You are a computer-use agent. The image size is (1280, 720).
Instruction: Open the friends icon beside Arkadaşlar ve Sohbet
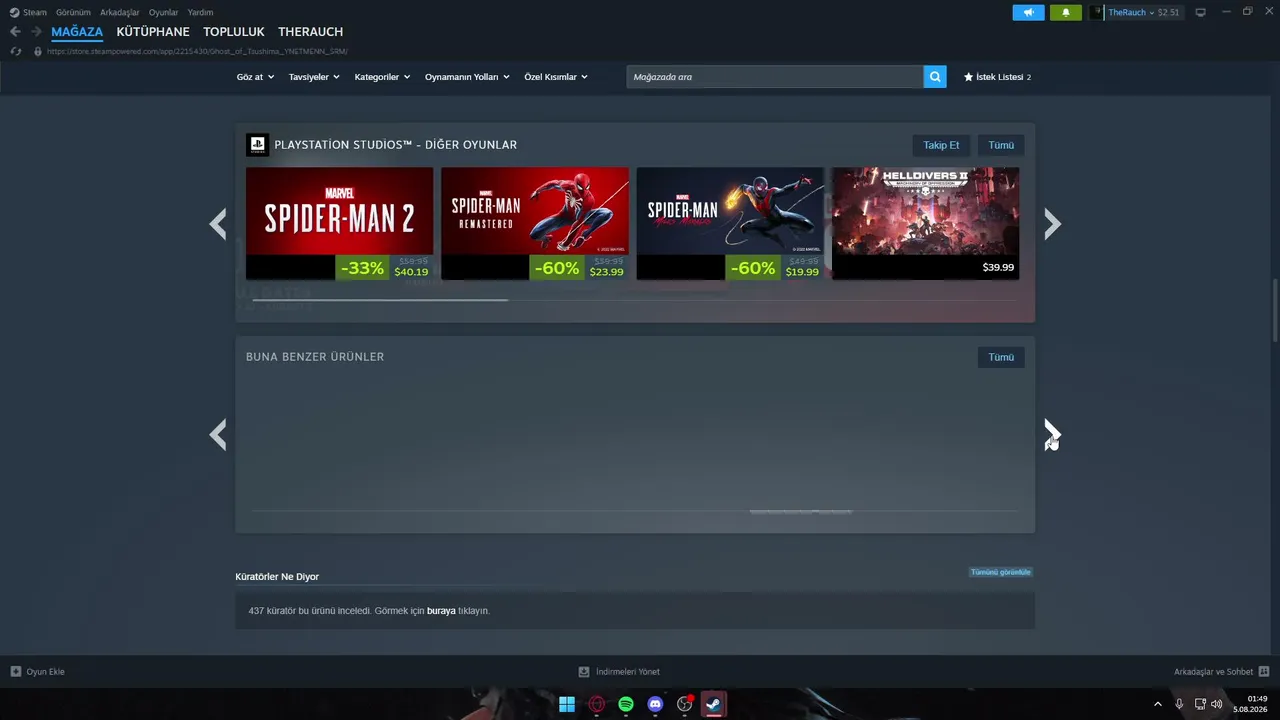[x=1264, y=672]
